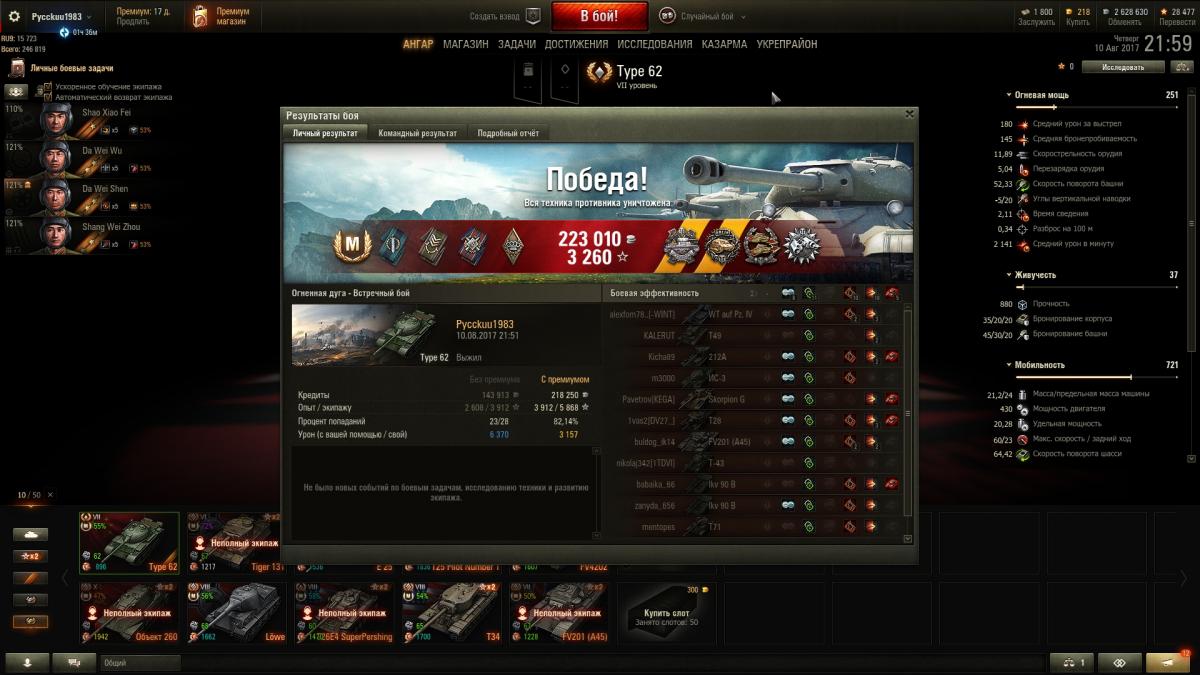Switch to the Командный результат tab
This screenshot has width=1200, height=675.
click(x=417, y=133)
